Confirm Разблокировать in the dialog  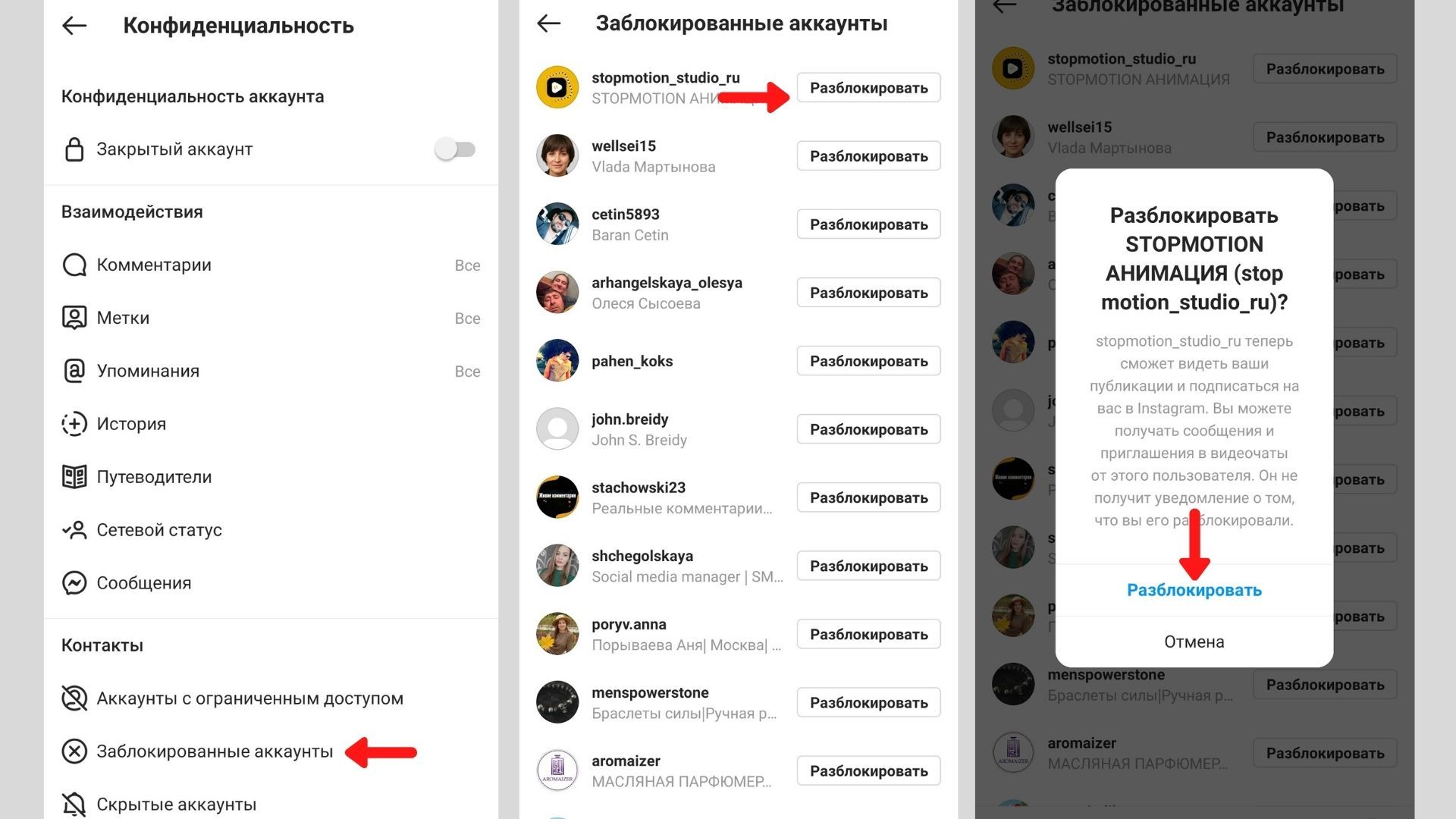click(x=1194, y=590)
